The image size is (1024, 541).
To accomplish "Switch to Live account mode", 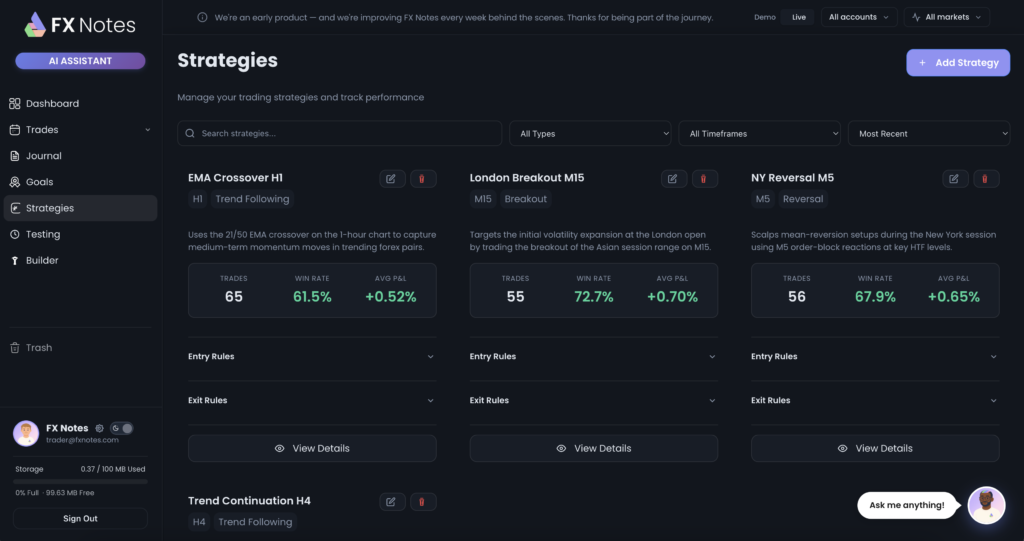I will (x=798, y=17).
